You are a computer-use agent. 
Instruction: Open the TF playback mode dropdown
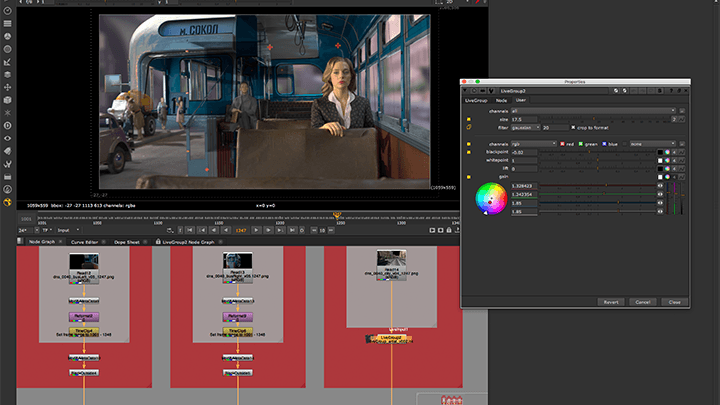[47, 230]
